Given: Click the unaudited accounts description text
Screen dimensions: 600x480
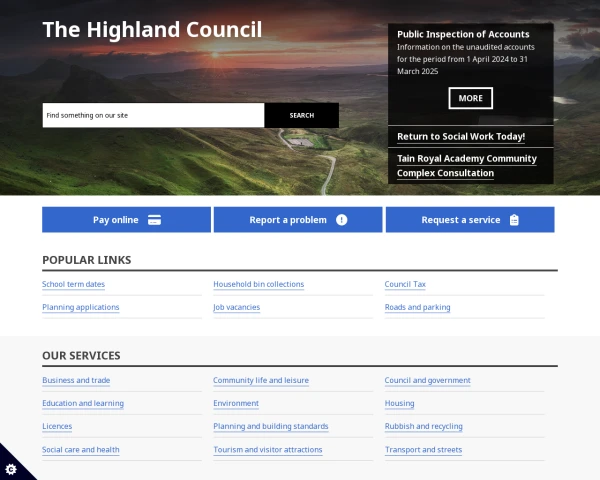Looking at the screenshot, I should pyautogui.click(x=466, y=59).
